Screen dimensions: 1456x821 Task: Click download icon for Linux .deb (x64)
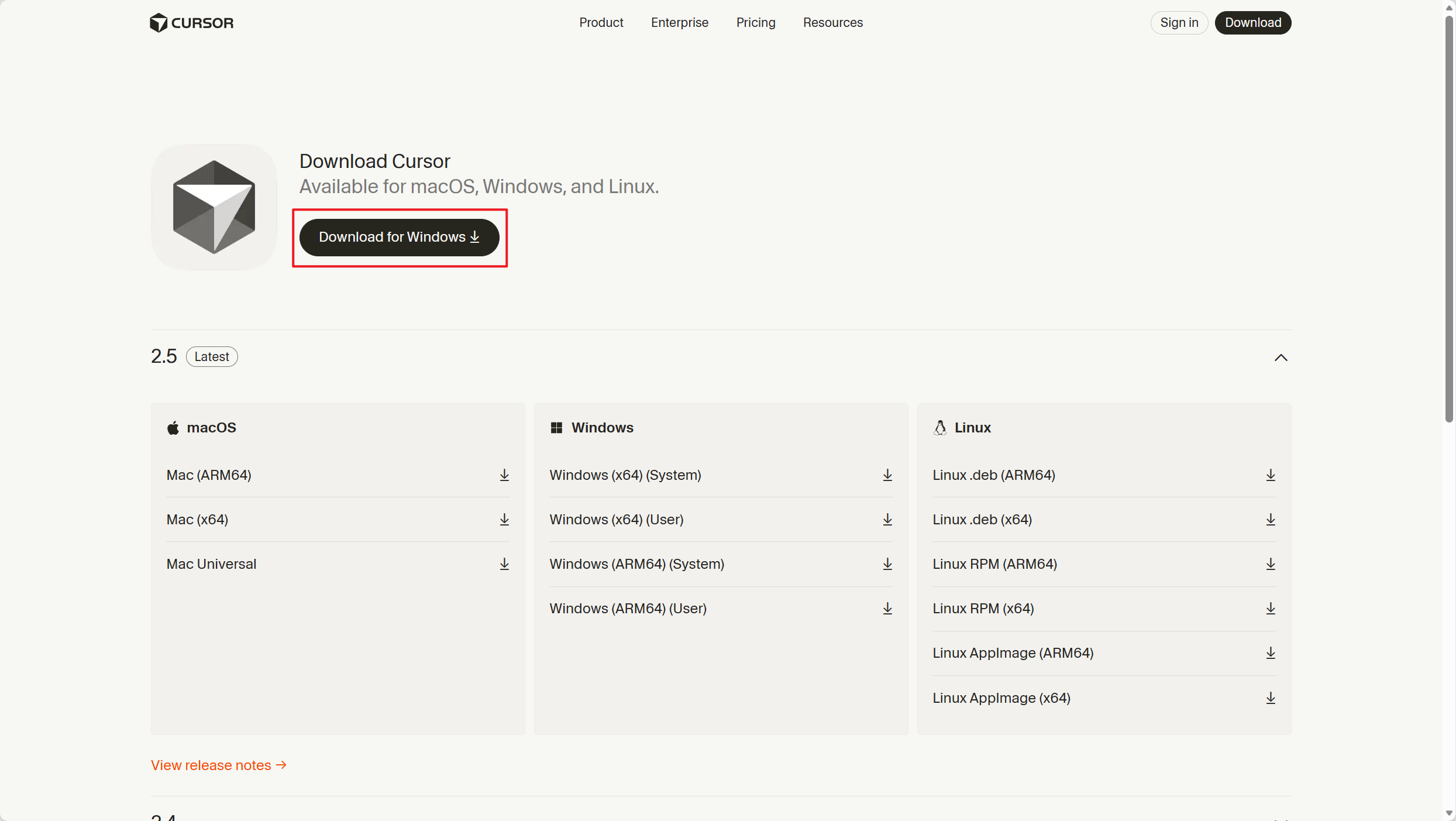click(1271, 520)
